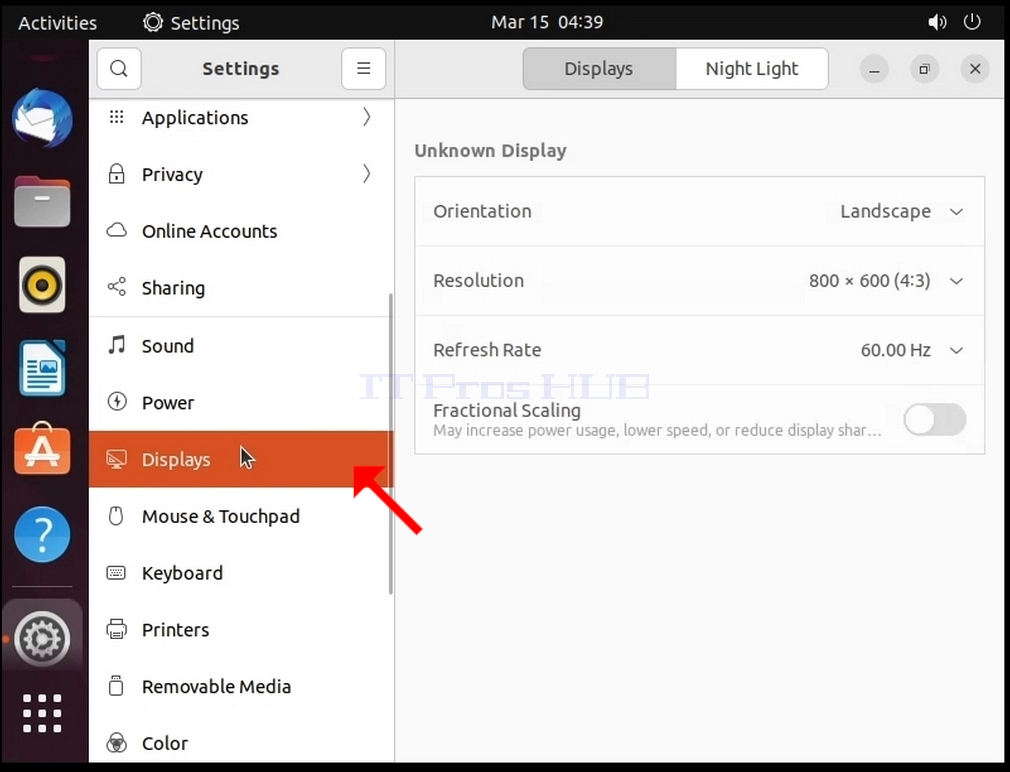1010x772 pixels.
Task: Click the Online Accounts cloud icon
Action: (x=117, y=231)
